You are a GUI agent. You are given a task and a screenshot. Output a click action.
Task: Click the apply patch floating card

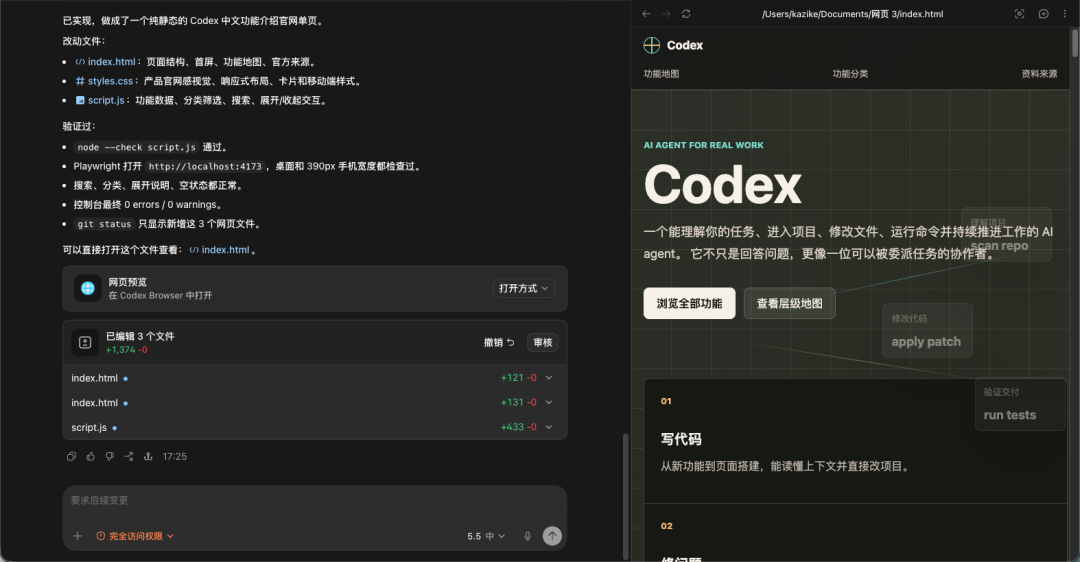[x=927, y=331]
